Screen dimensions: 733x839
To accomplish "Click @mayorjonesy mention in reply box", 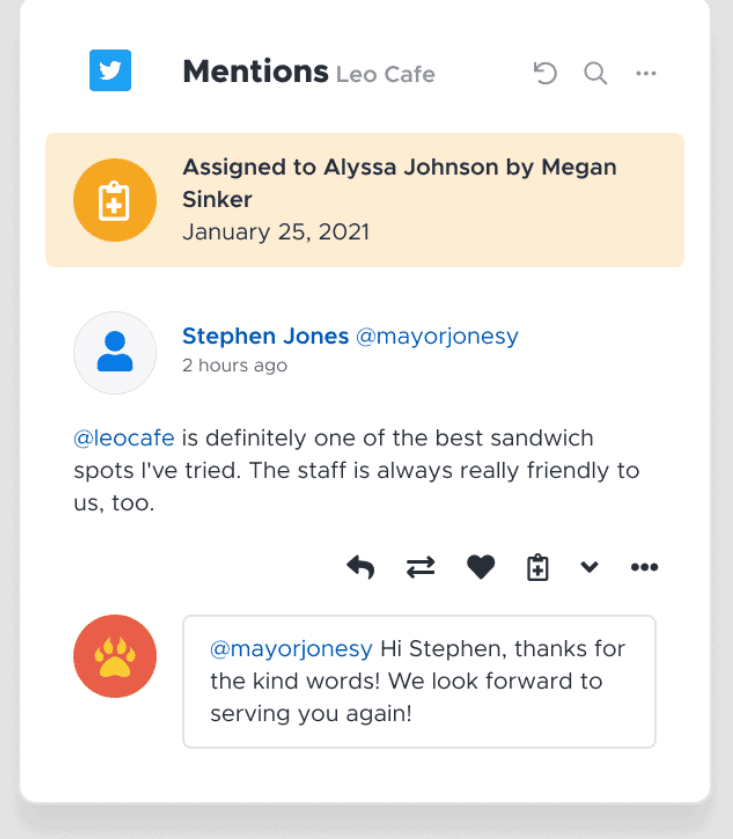I will pyautogui.click(x=291, y=649).
